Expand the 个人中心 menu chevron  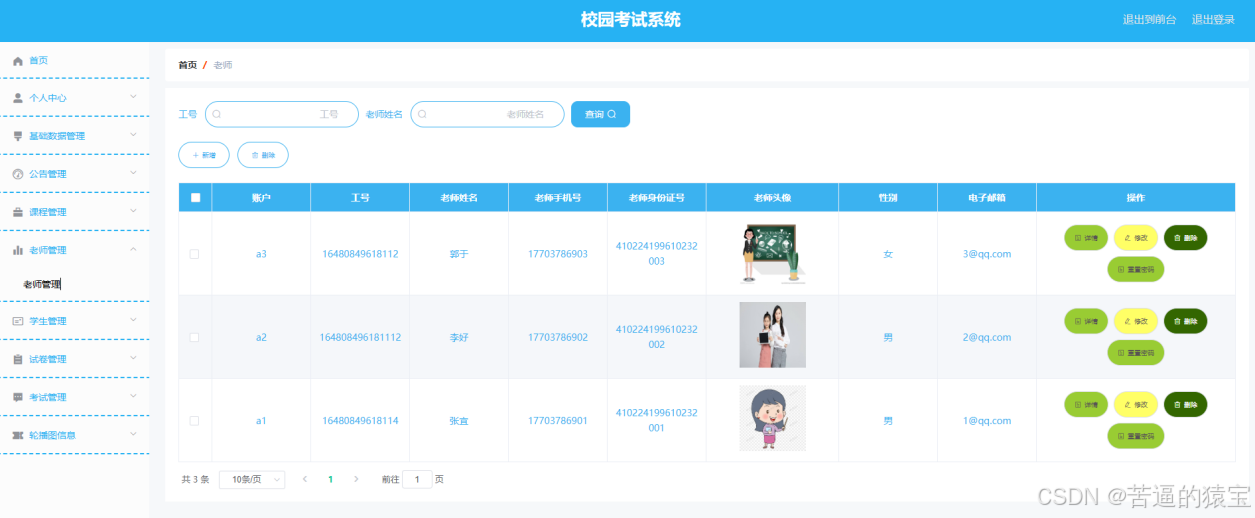(134, 97)
